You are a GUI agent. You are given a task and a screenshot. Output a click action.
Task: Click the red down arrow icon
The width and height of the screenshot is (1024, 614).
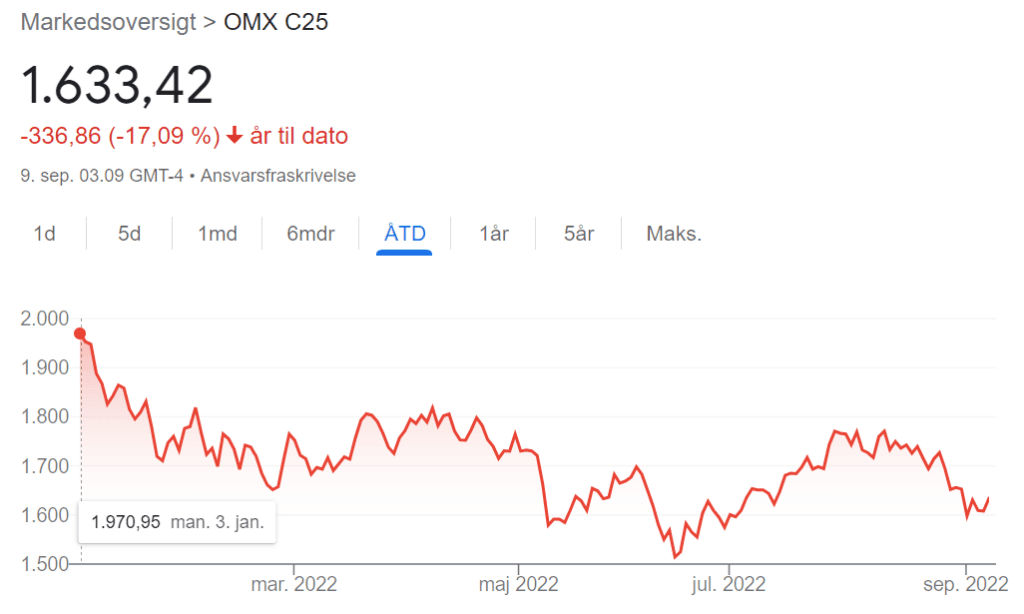[234, 136]
